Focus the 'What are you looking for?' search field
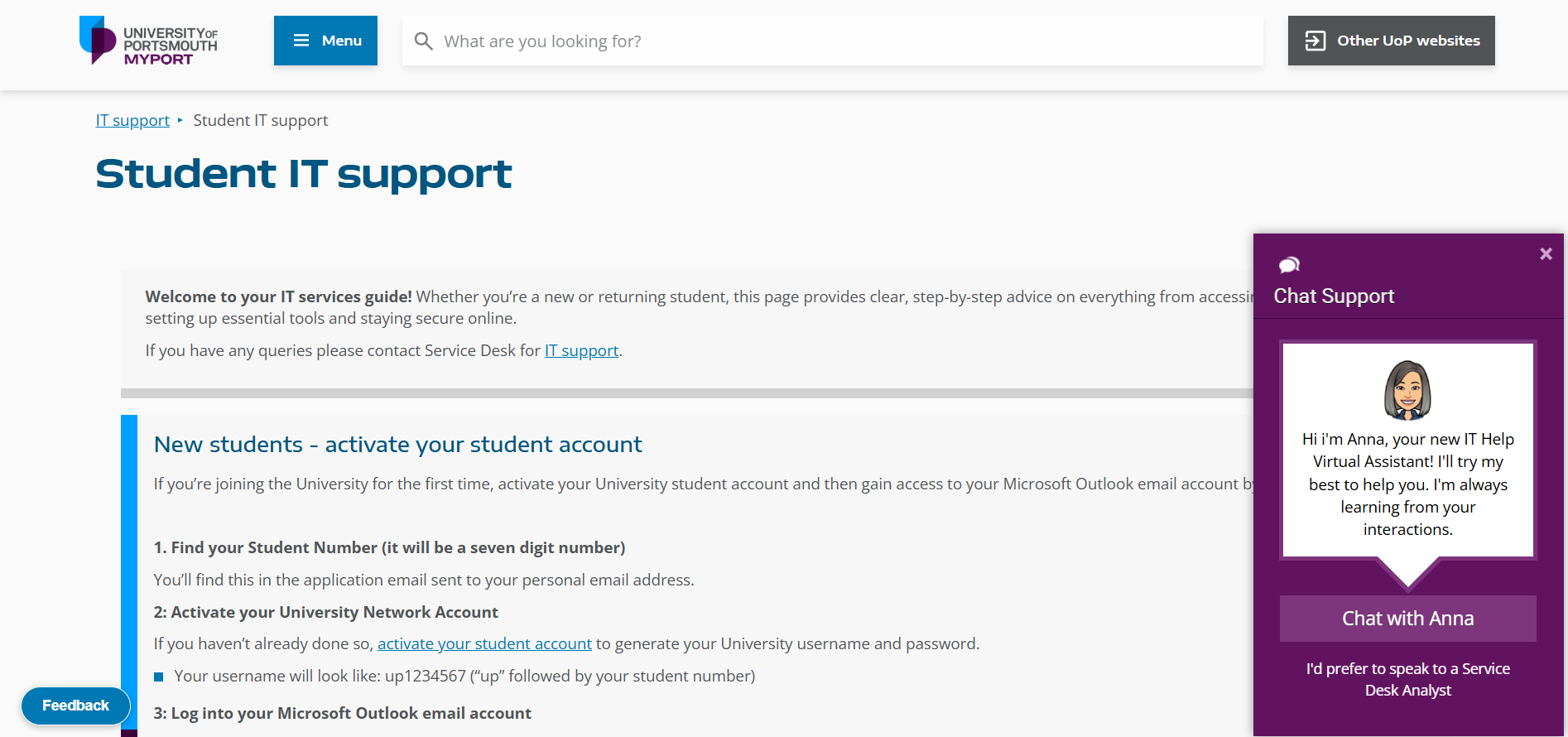Viewport: 1568px width, 737px height. 832,41
